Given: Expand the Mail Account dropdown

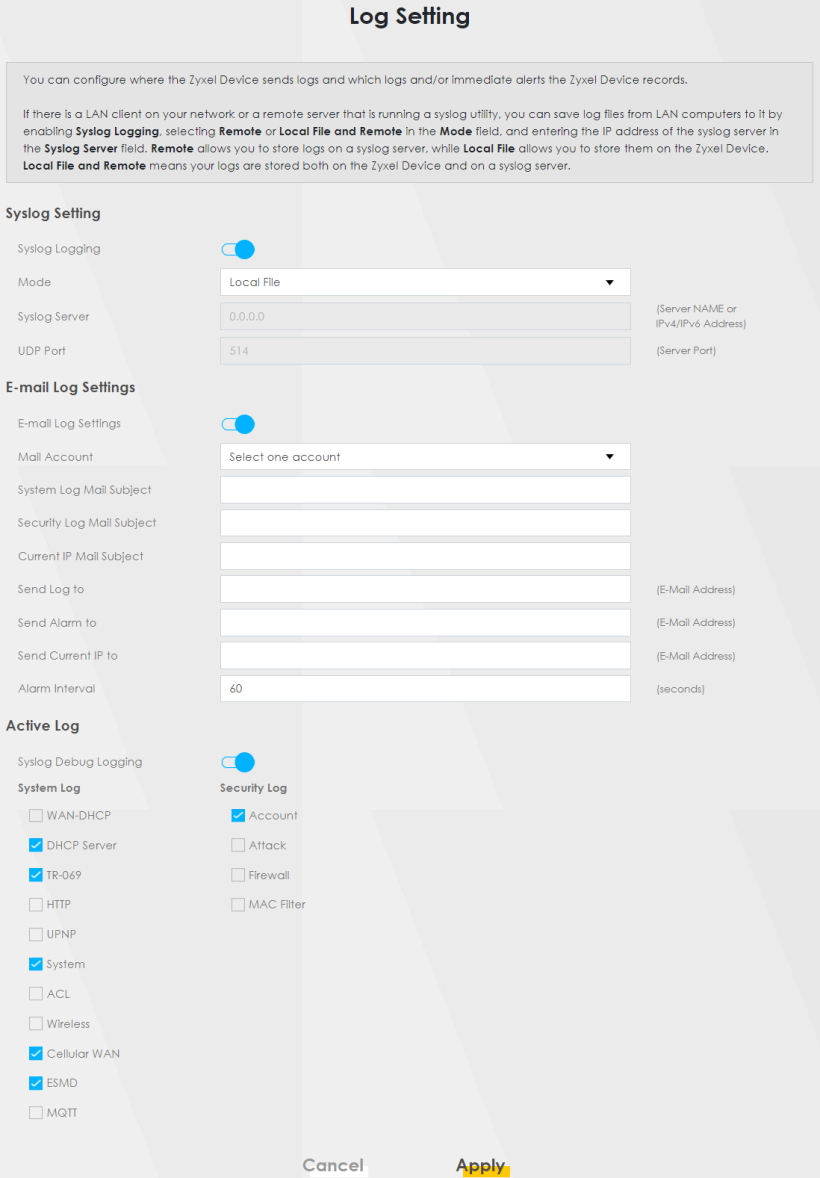Looking at the screenshot, I should coord(424,457).
